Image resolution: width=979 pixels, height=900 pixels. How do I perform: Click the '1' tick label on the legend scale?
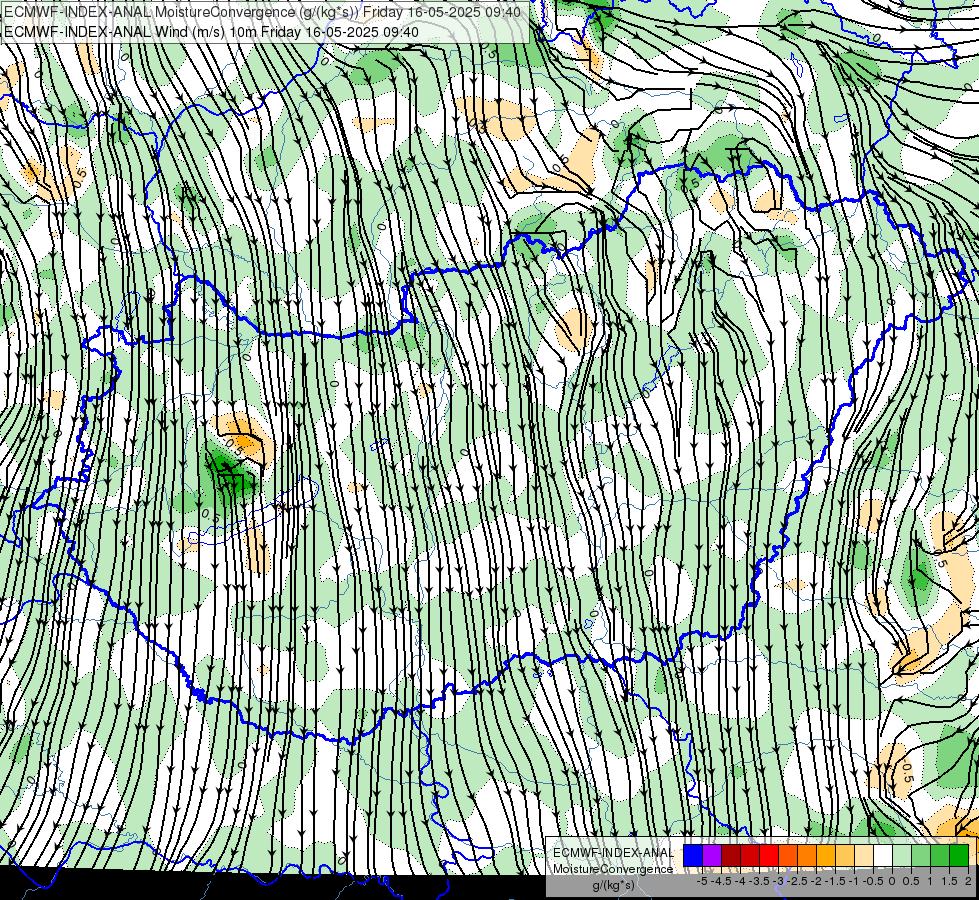point(930,881)
